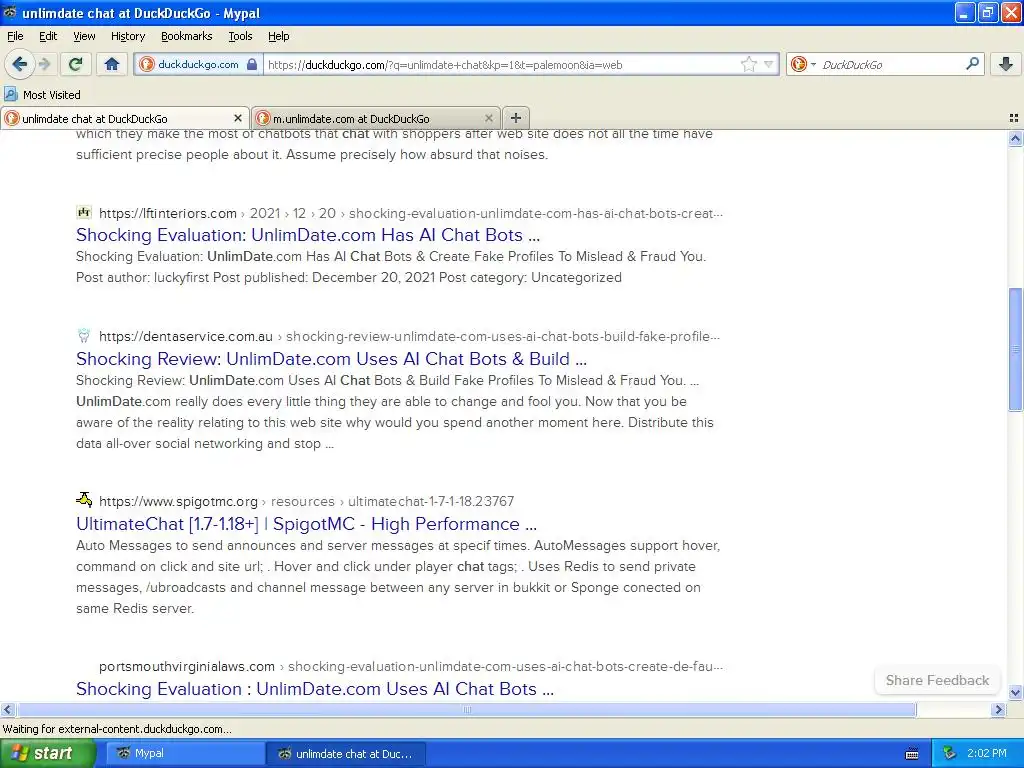Click the vertical scrollbar down arrow
The height and width of the screenshot is (768, 1024).
(x=1015, y=692)
